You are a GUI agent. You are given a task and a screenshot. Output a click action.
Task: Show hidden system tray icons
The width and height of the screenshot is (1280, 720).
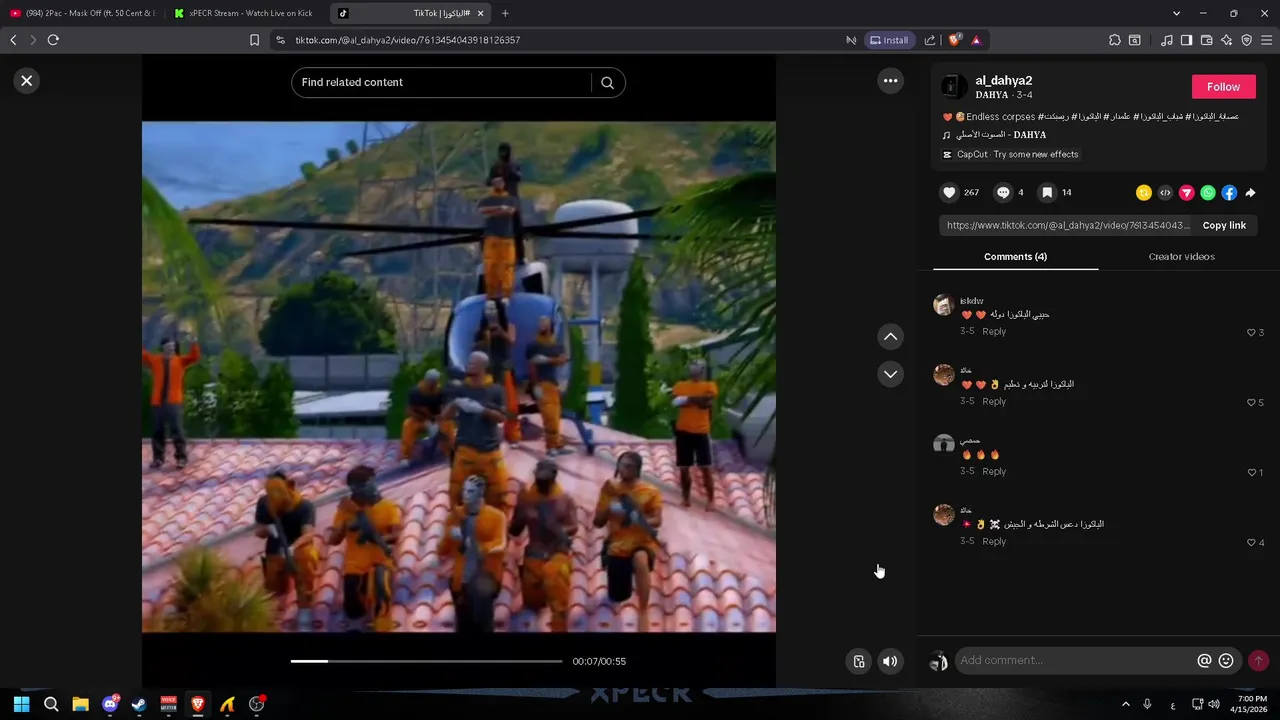click(x=1125, y=704)
